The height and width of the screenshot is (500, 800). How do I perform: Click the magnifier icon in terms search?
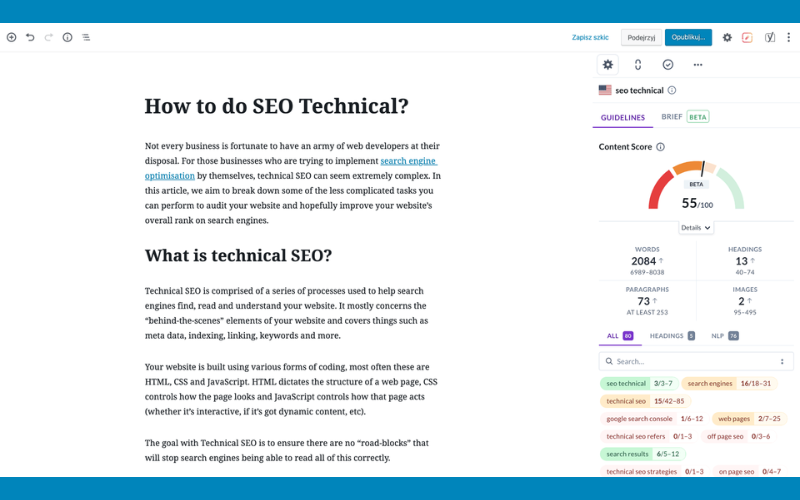[x=609, y=361]
